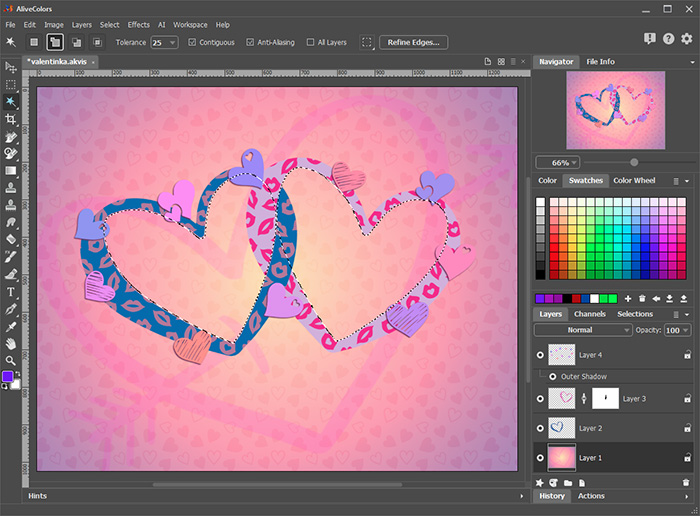The width and height of the screenshot is (700, 516).
Task: Open the File menu
Action: click(10, 25)
